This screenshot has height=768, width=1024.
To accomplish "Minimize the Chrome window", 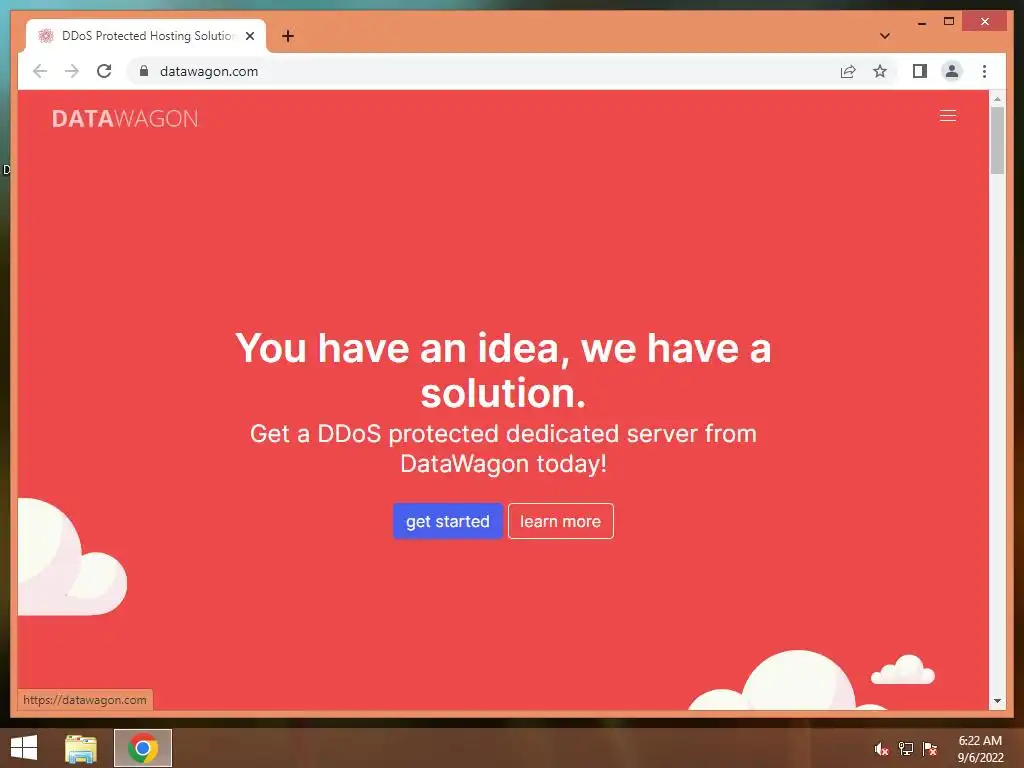I will click(x=921, y=22).
